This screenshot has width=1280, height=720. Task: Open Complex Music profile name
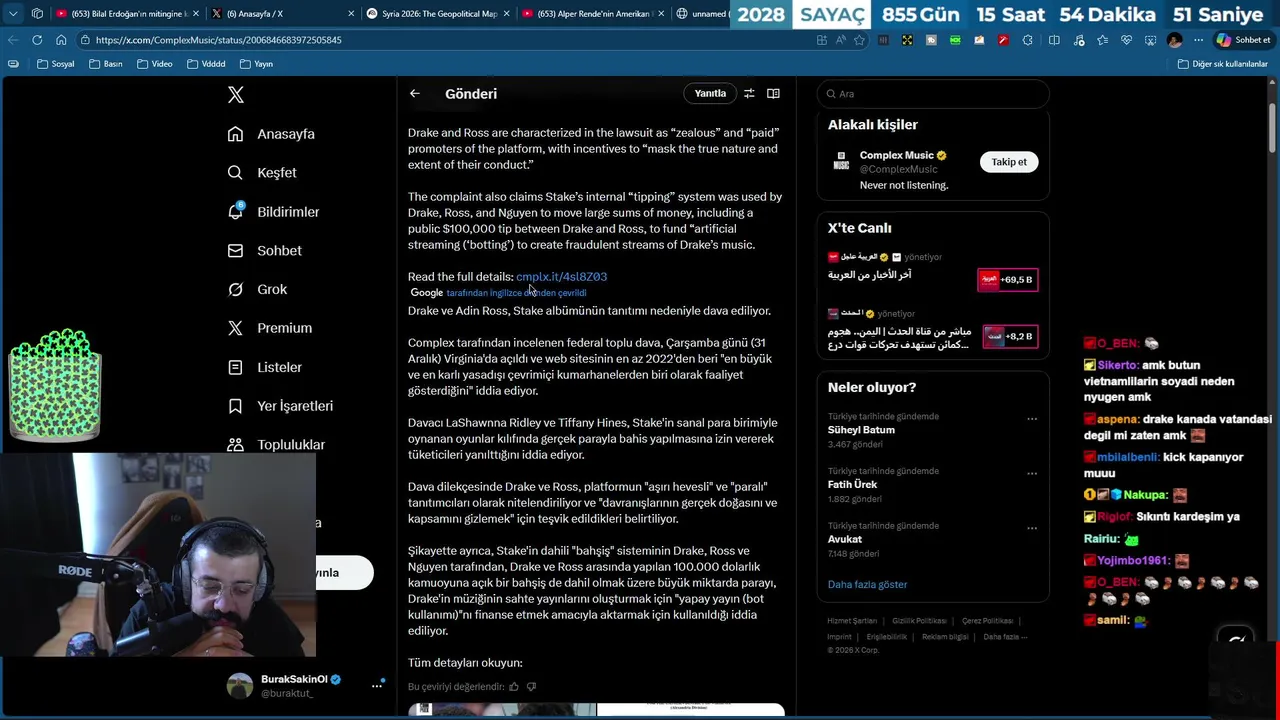pos(897,155)
